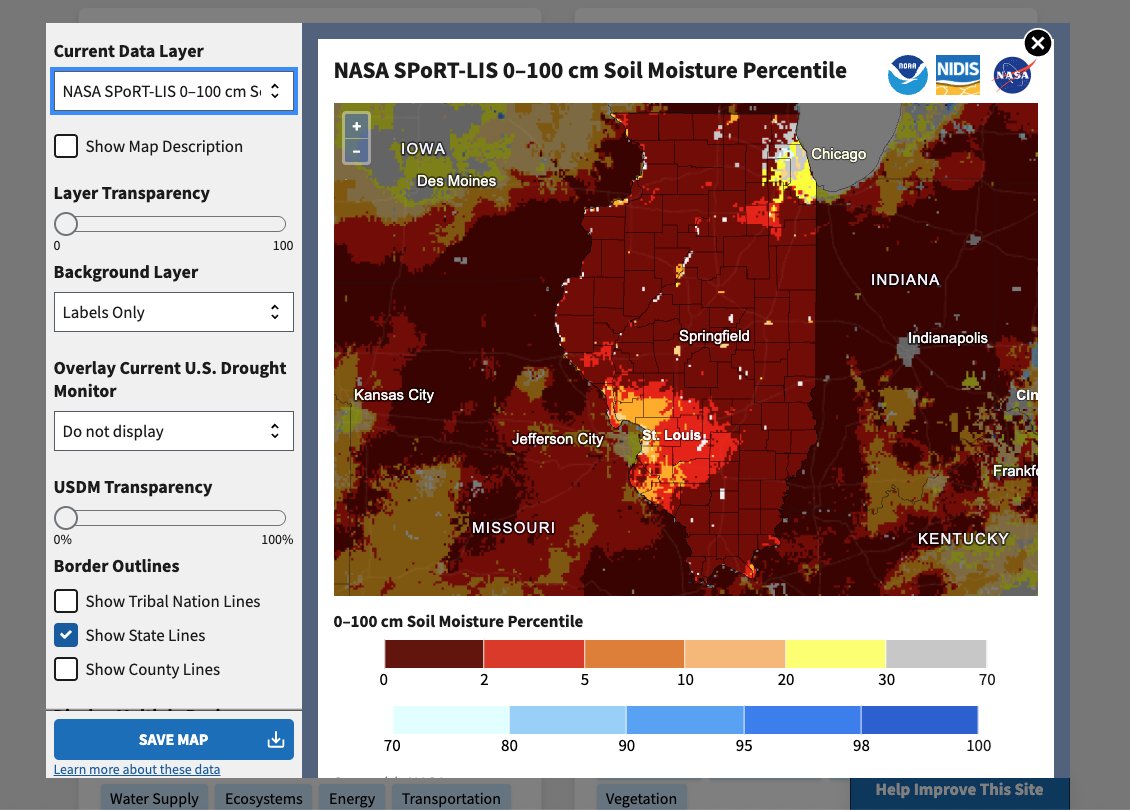Click the map zoom in plus button
Image resolution: width=1130 pixels, height=810 pixels.
tap(356, 126)
